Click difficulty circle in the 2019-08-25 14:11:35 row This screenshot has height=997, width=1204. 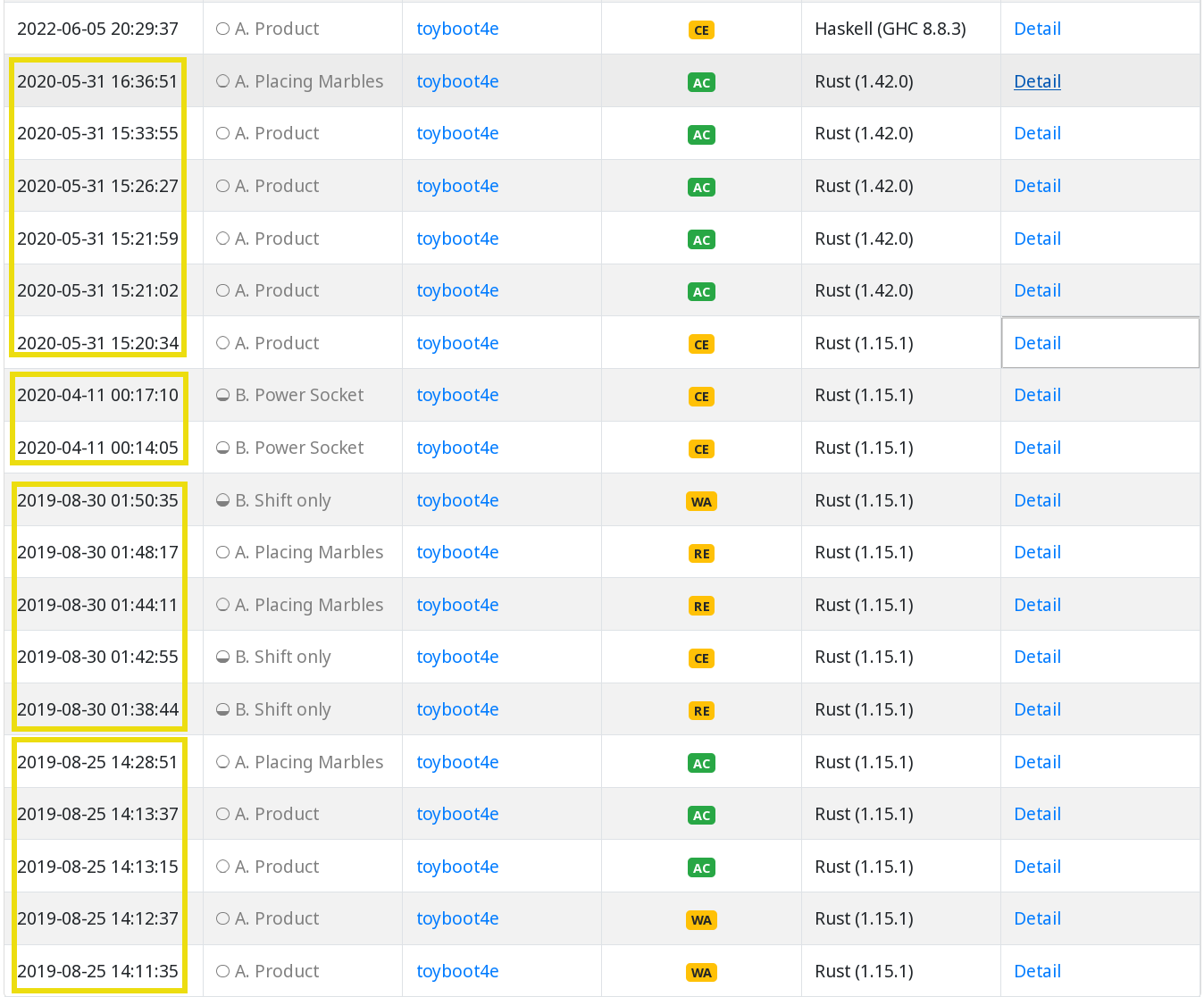[x=222, y=971]
